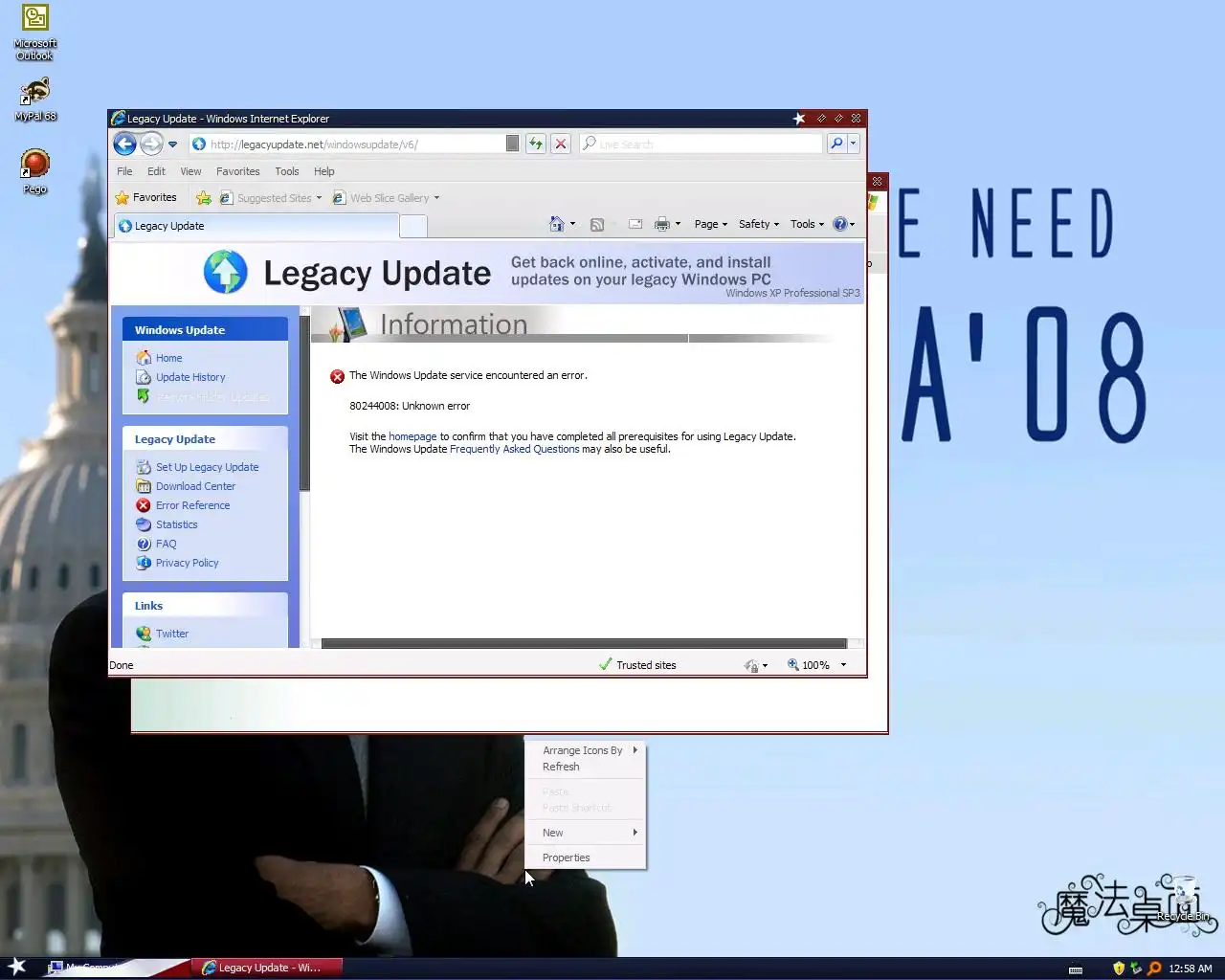Open the File menu
Image resolution: width=1225 pixels, height=980 pixels.
(124, 171)
